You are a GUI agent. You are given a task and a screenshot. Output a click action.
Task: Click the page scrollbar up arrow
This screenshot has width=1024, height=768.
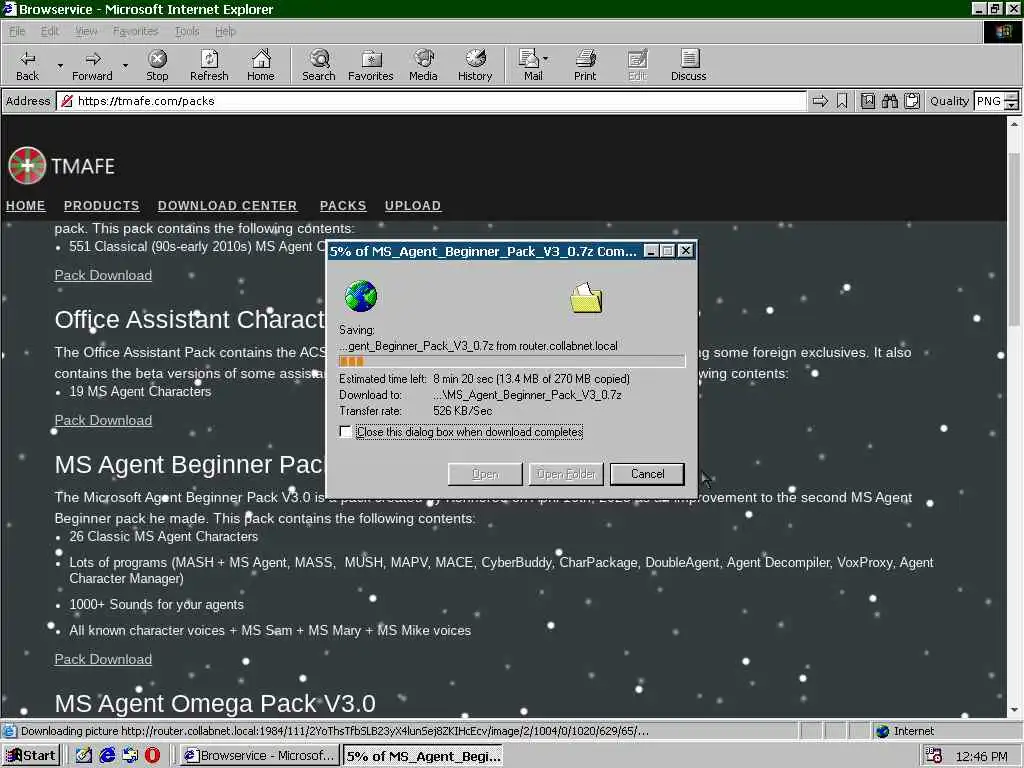[x=1014, y=123]
